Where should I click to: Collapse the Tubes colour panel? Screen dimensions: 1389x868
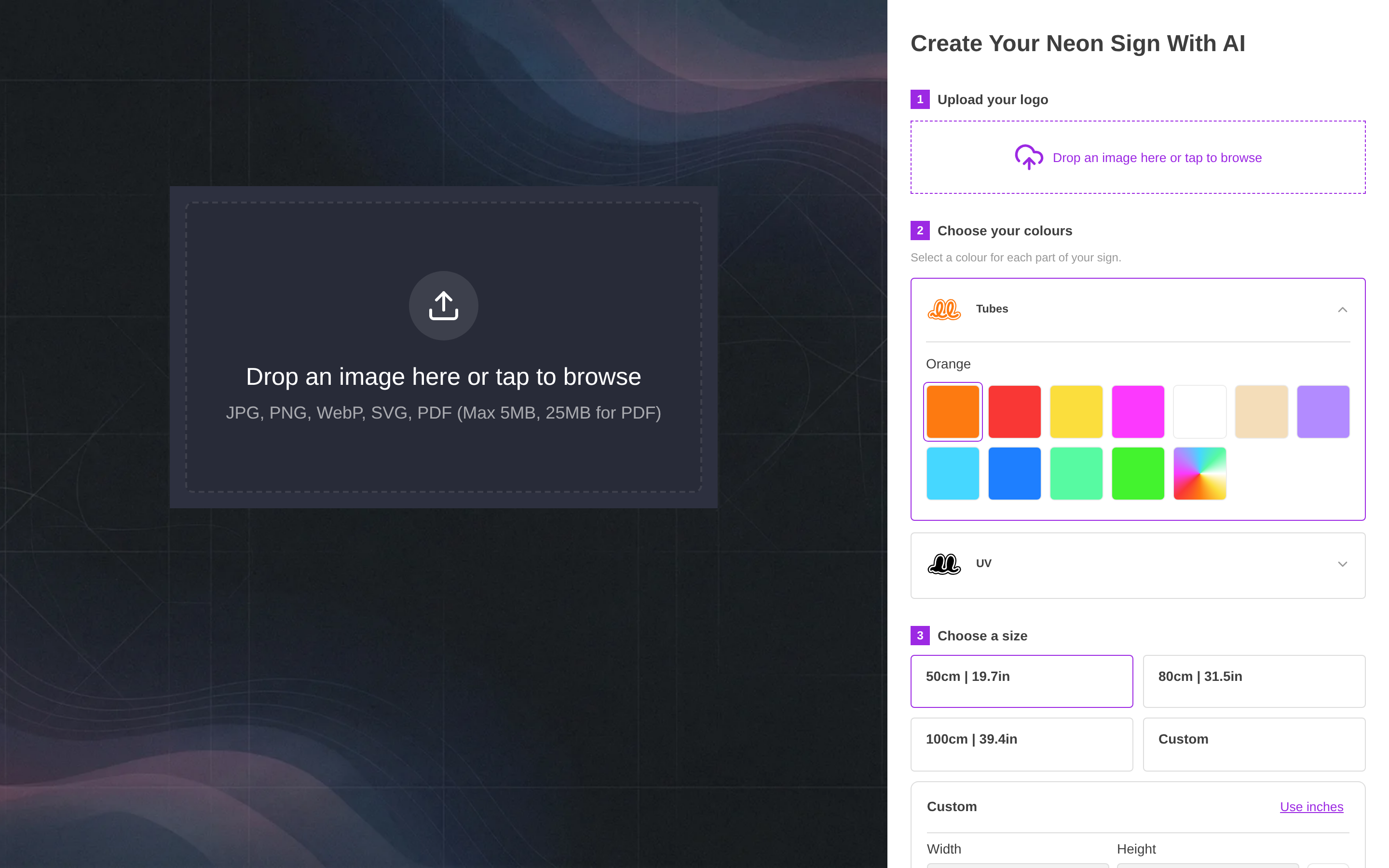(x=1342, y=310)
